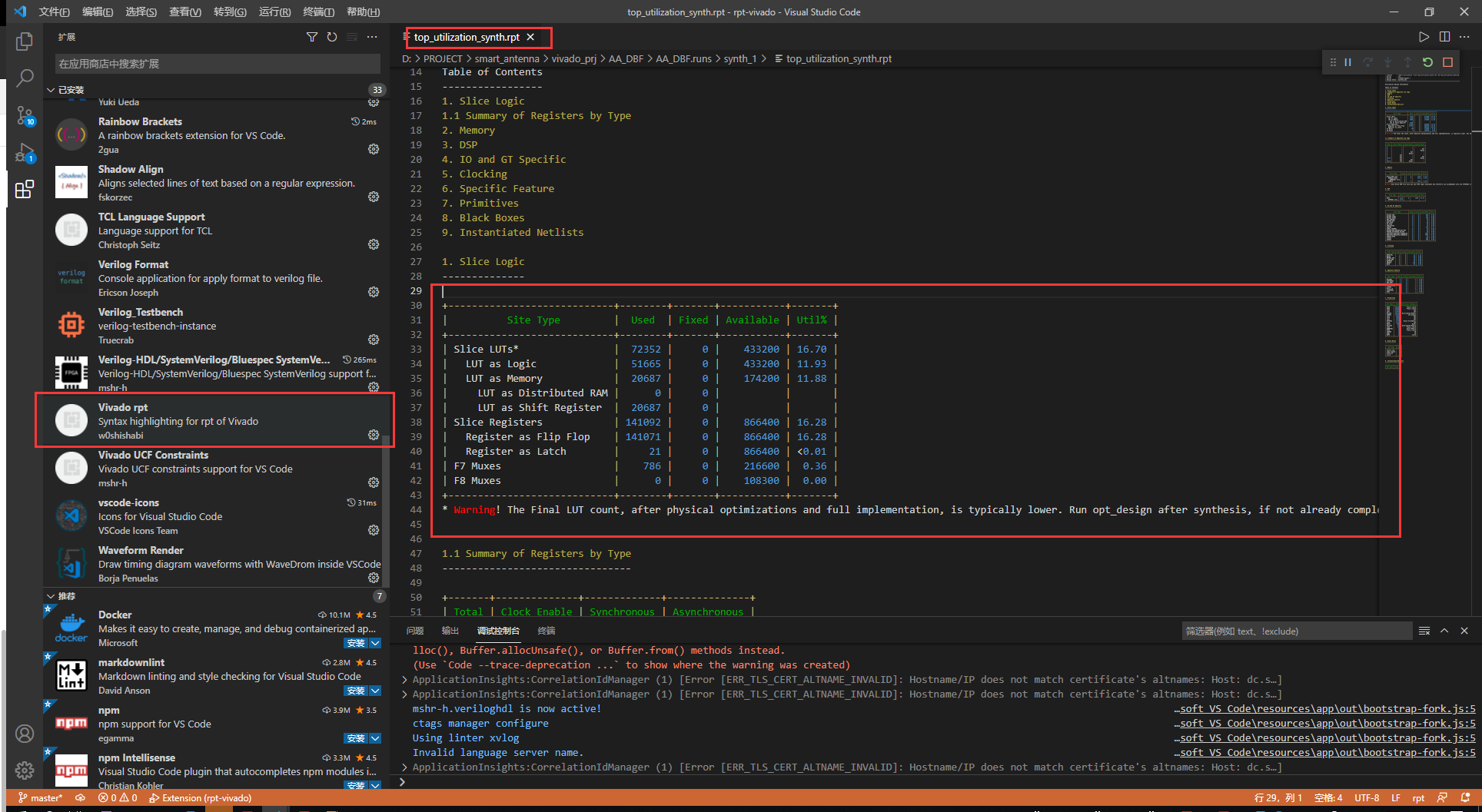Switch to the Problems panel tab

pos(415,631)
